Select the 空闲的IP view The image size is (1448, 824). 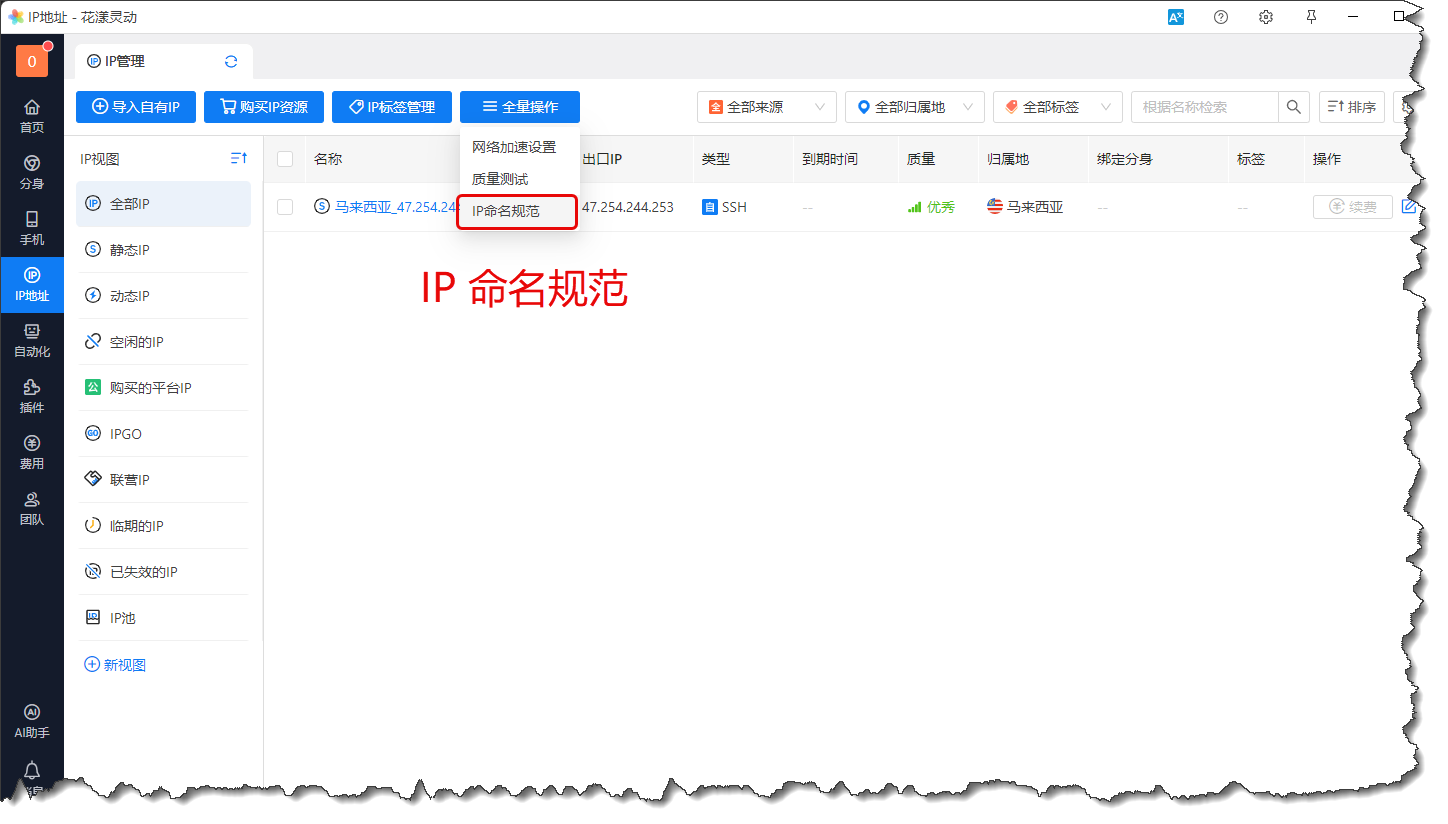[163, 342]
